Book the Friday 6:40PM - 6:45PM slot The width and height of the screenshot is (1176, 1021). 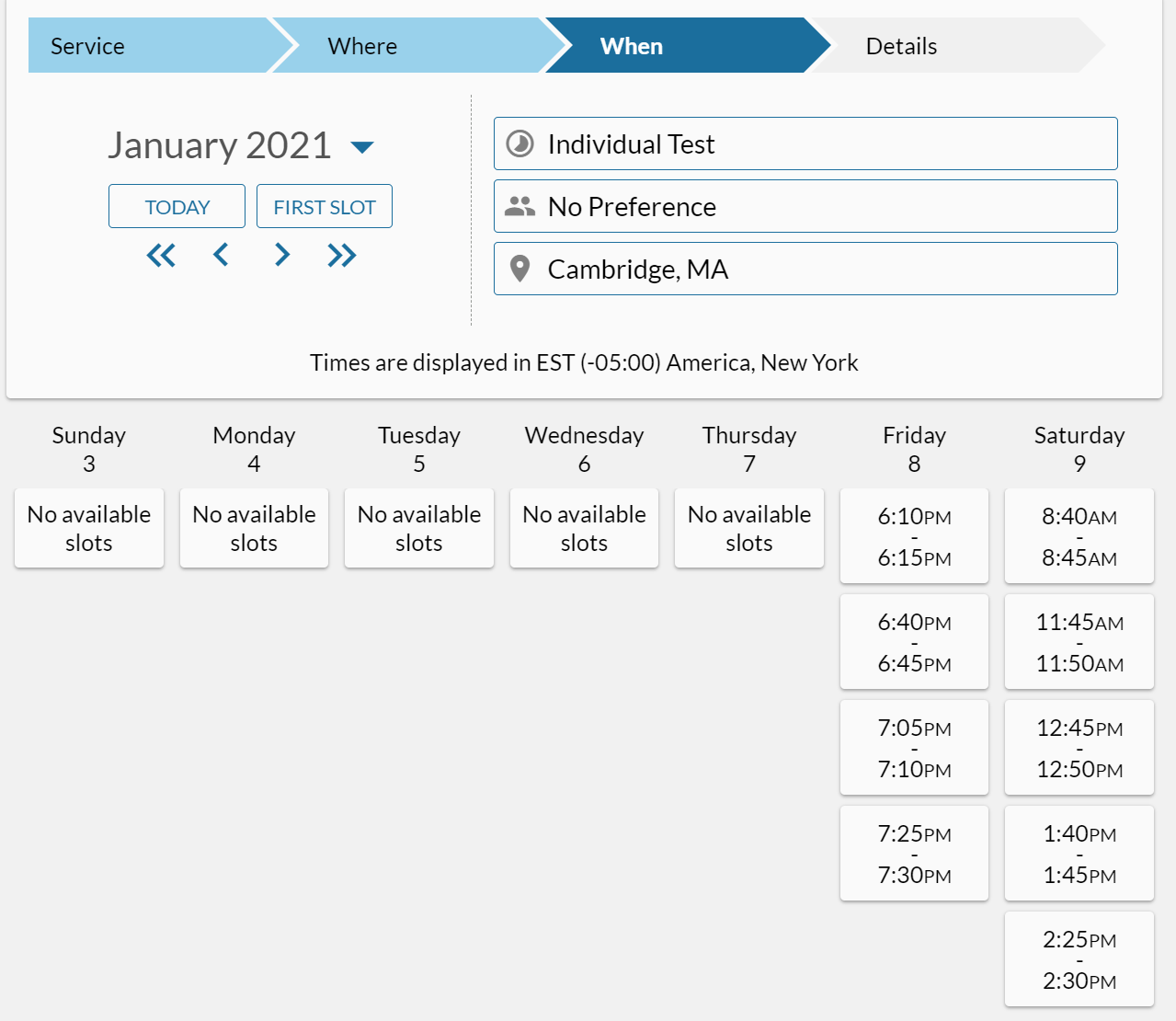click(914, 642)
